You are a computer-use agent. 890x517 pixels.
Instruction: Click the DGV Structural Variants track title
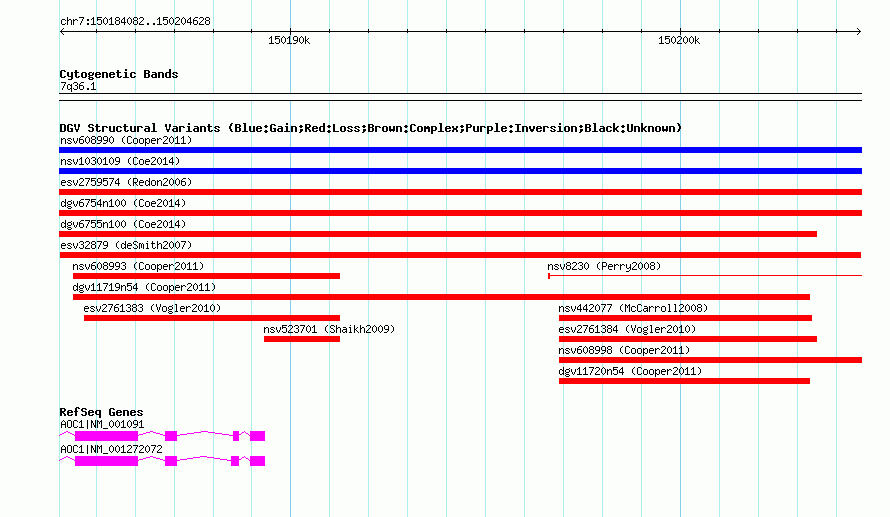370,128
